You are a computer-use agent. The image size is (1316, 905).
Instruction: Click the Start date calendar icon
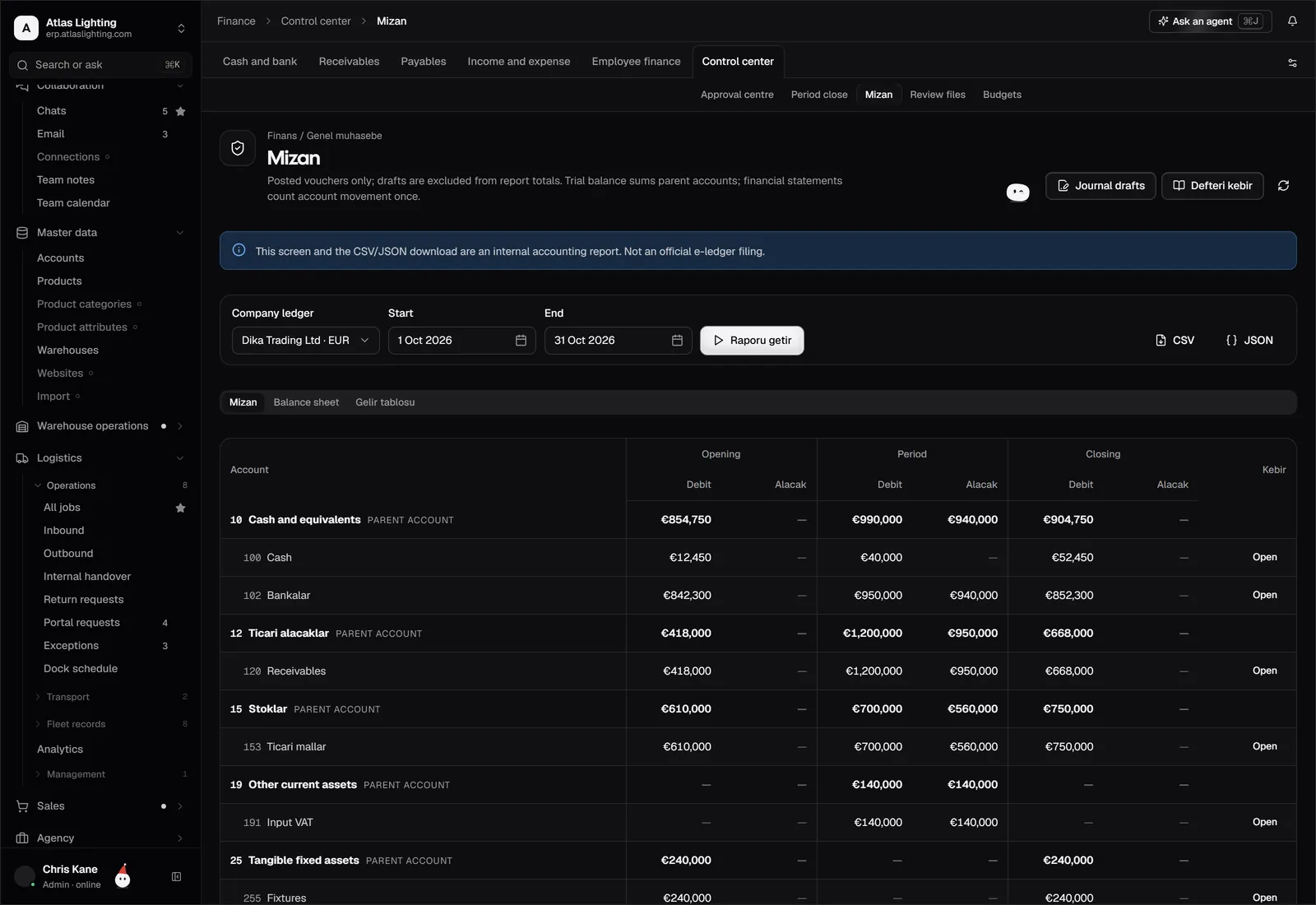pos(521,341)
